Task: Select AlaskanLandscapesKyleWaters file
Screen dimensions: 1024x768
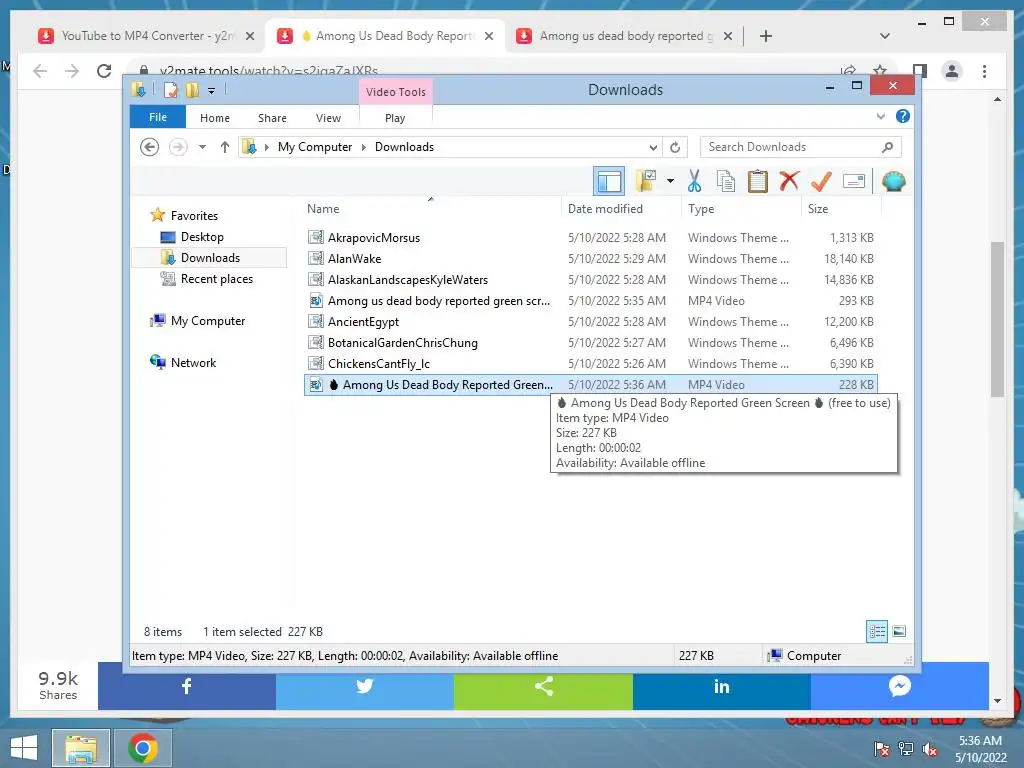Action: pyautogui.click(x=590, y=280)
